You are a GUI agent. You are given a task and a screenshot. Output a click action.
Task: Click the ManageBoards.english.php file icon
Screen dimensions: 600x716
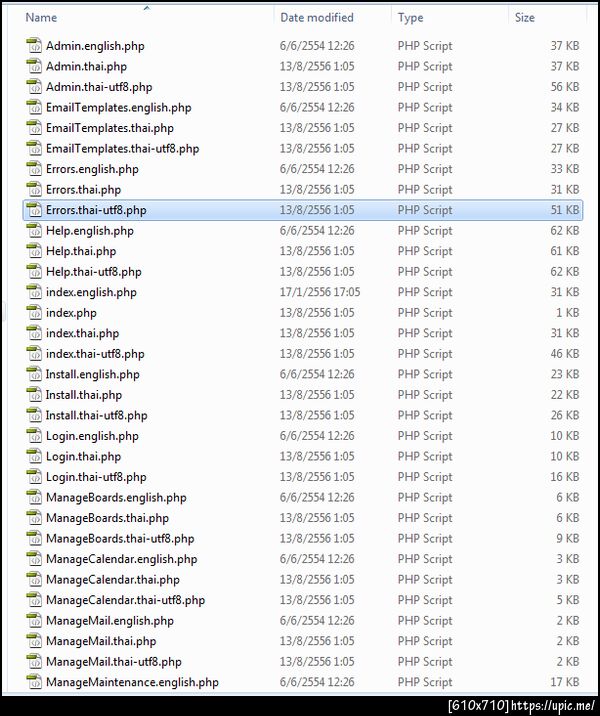pos(34,498)
